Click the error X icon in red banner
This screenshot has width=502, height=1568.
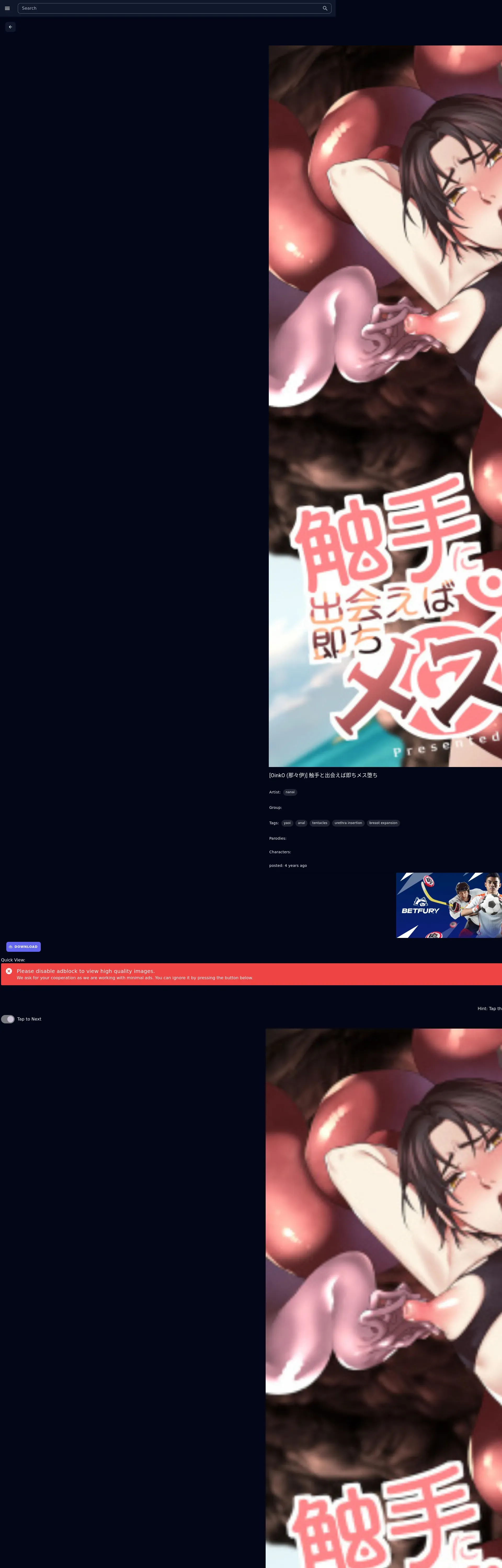tap(9, 971)
